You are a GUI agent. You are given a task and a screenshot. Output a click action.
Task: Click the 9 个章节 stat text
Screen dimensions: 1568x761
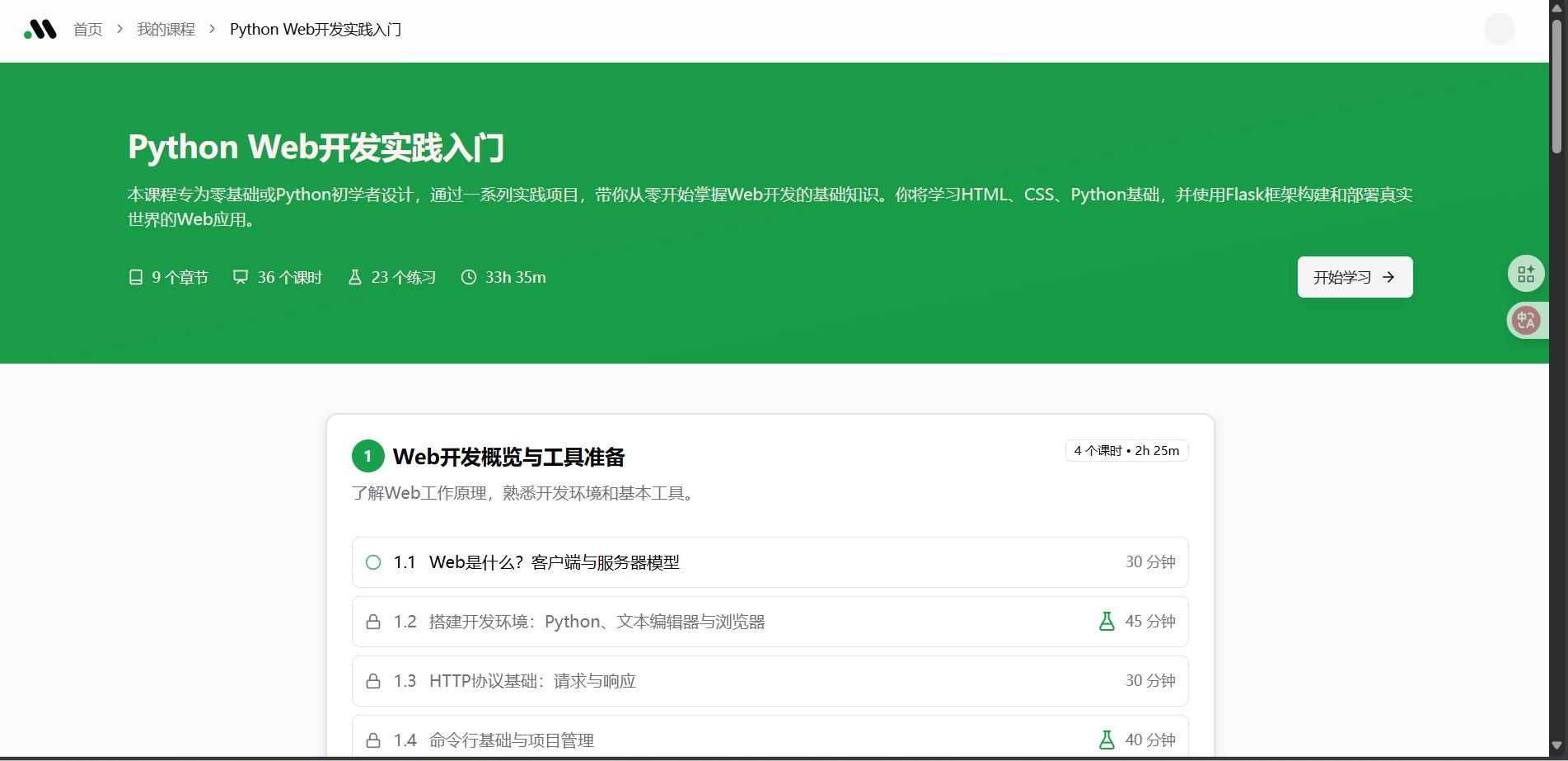coord(180,277)
